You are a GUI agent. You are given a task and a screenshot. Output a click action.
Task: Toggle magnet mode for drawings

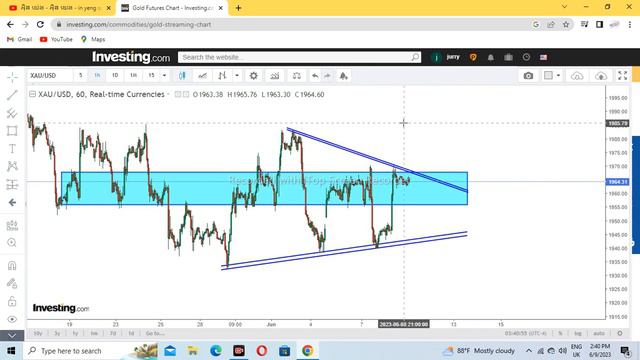click(x=12, y=266)
